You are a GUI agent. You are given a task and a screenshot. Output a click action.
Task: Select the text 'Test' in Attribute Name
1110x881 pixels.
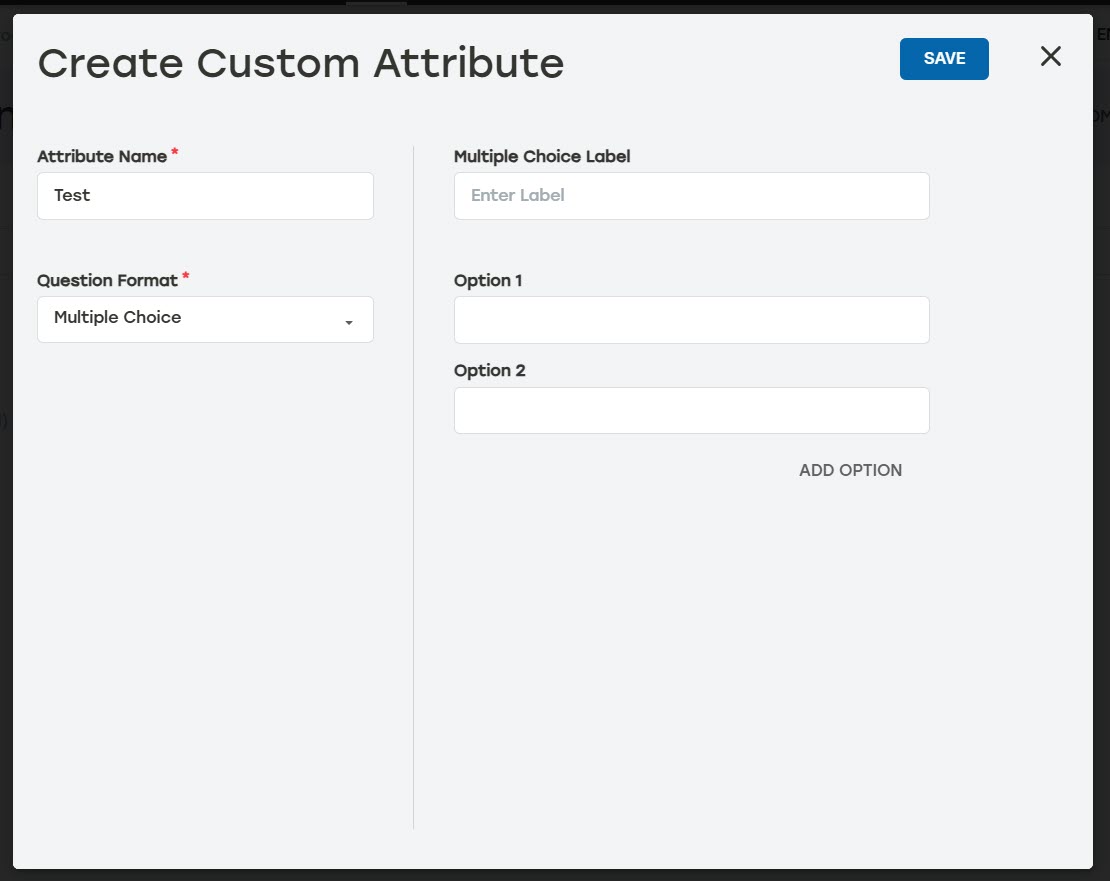72,195
